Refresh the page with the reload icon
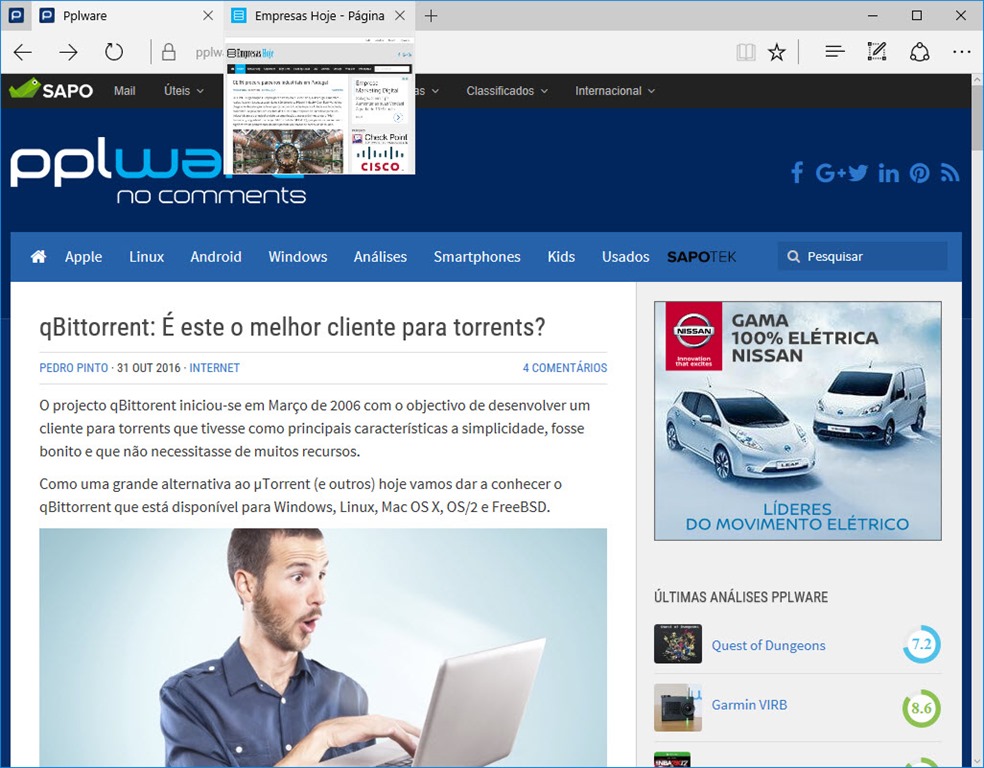 tap(114, 52)
